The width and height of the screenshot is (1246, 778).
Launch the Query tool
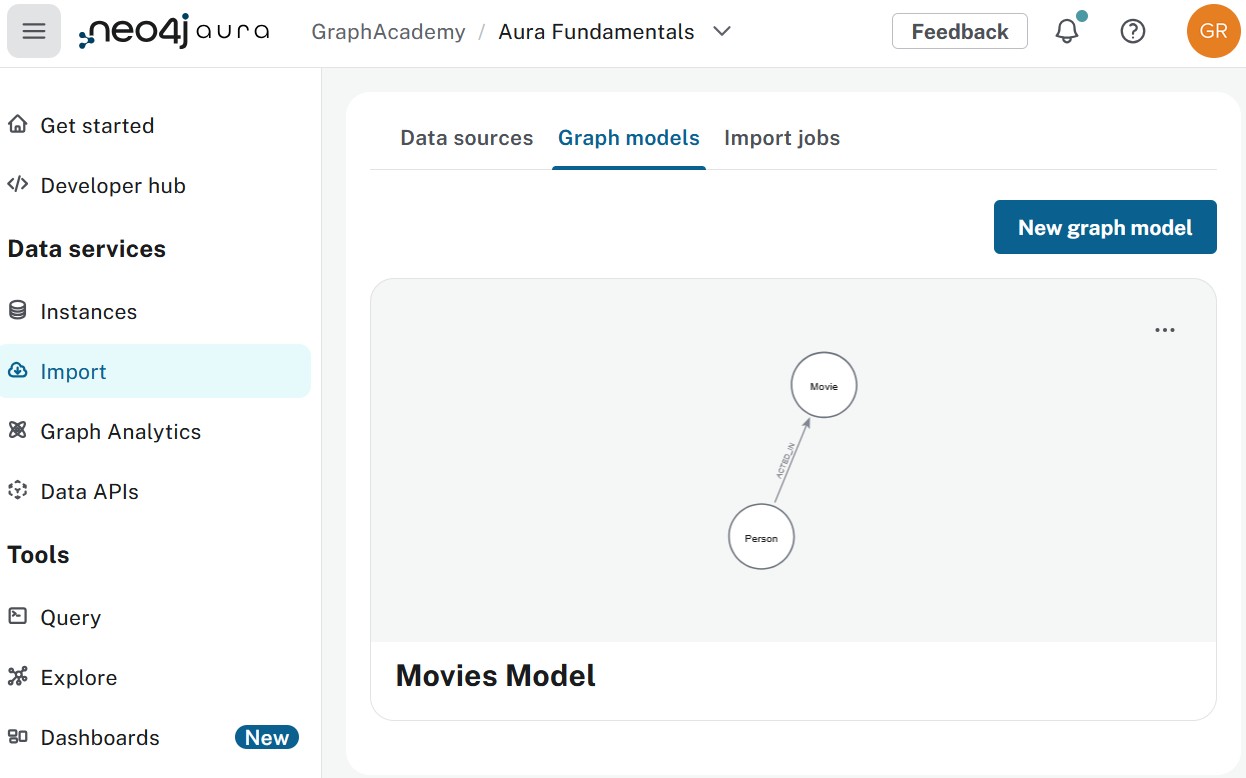pyautogui.click(x=70, y=617)
